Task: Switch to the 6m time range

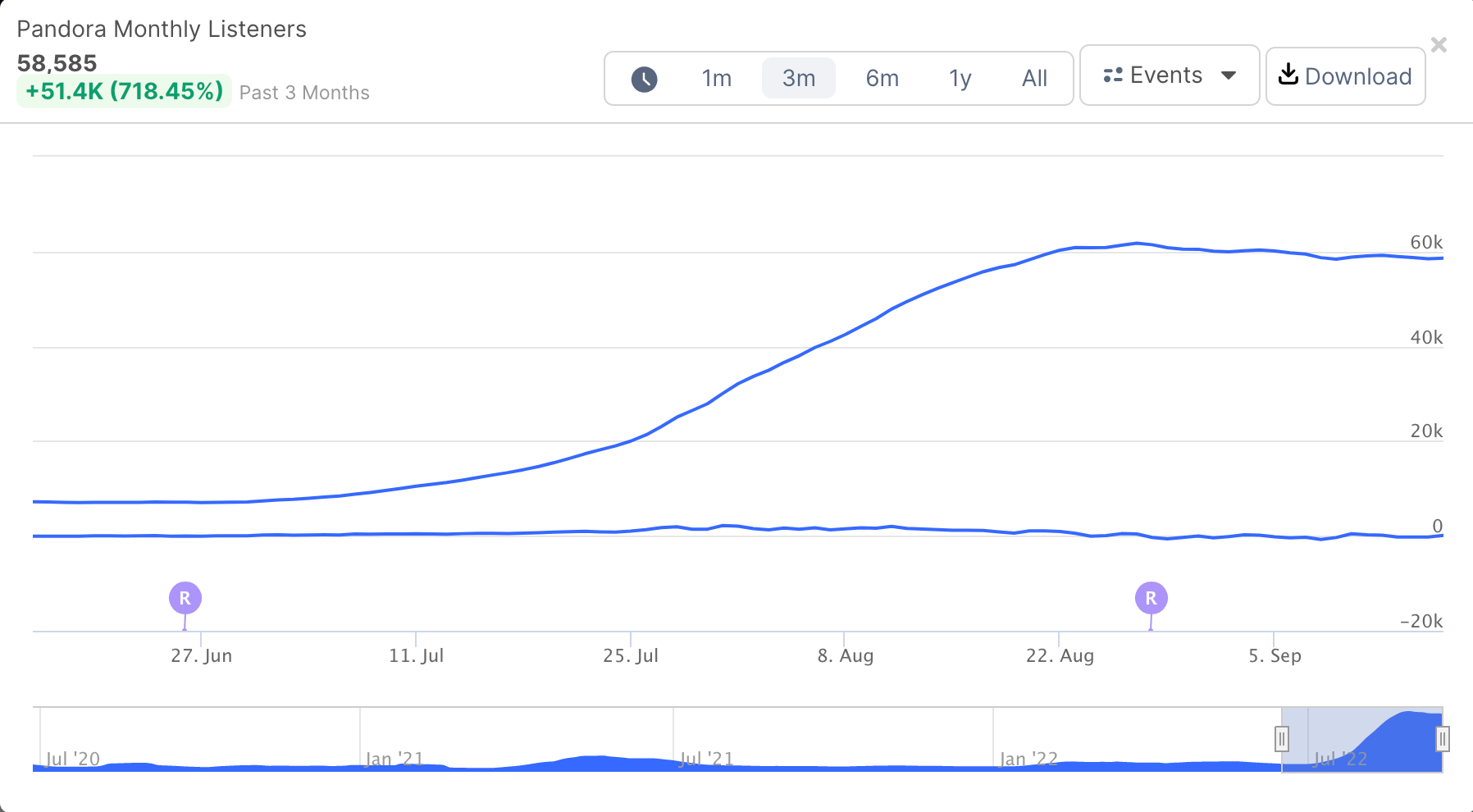Action: coord(882,79)
